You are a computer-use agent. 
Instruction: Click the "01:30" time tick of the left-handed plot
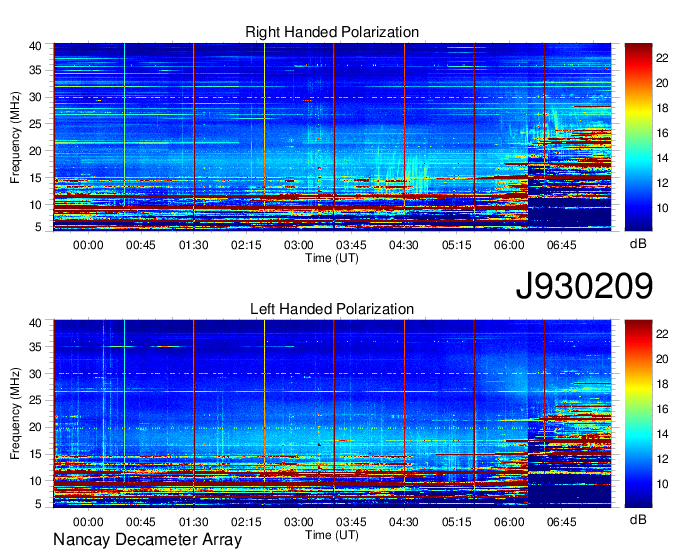click(193, 522)
